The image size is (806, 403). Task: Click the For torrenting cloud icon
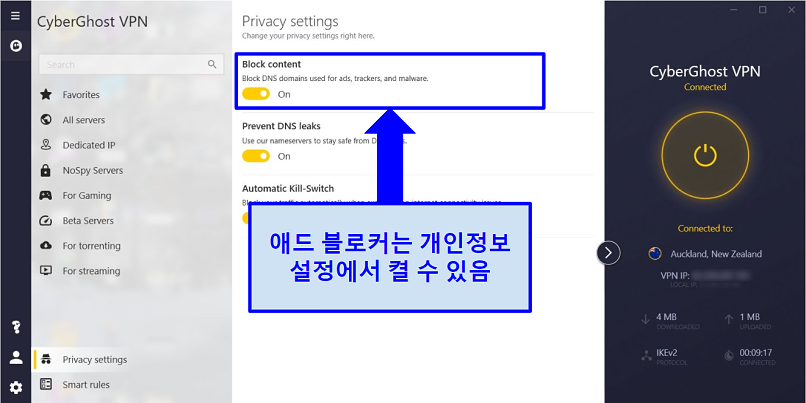[46, 246]
